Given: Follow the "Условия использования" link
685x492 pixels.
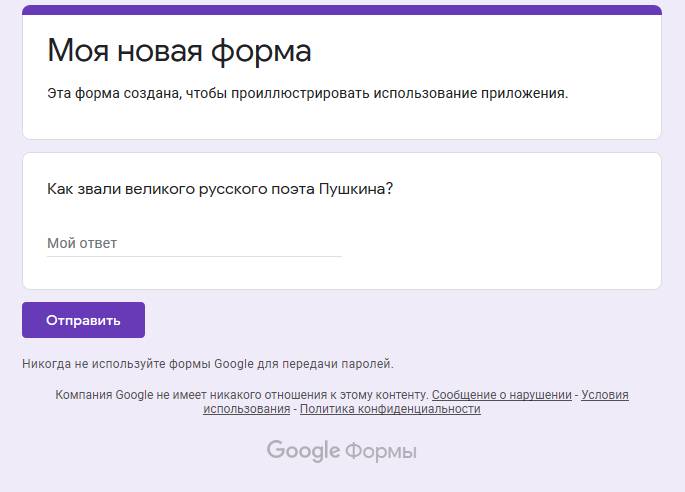Looking at the screenshot, I should tap(604, 395).
